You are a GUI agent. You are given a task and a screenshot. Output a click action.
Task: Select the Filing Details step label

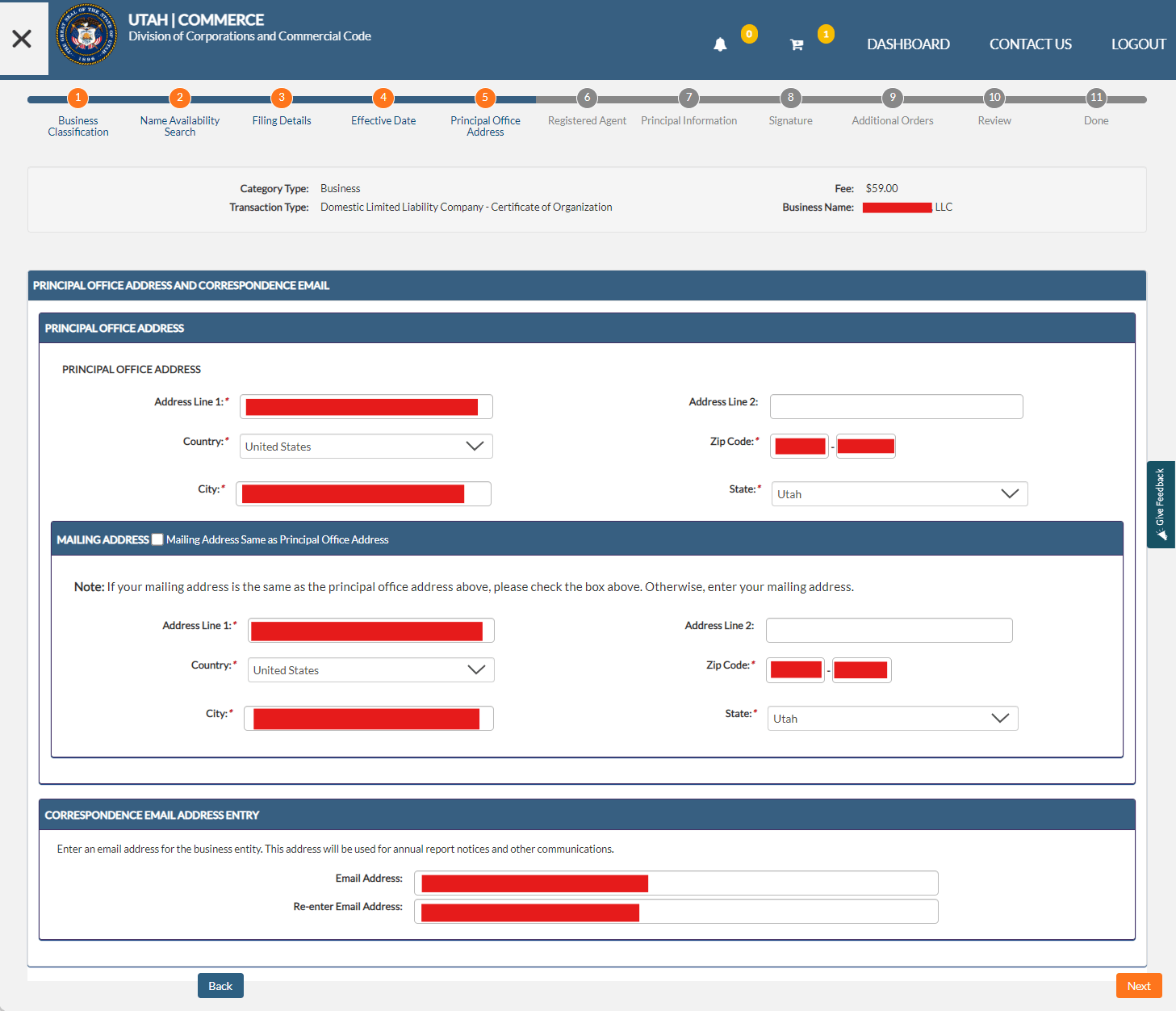282,120
